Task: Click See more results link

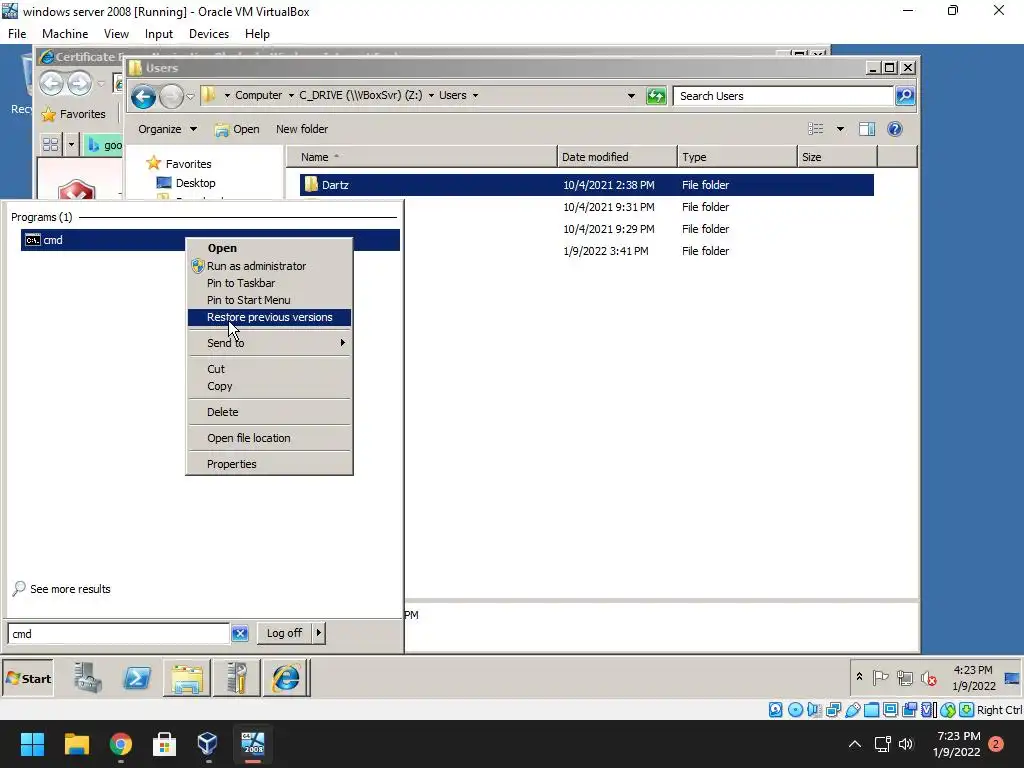Action: tap(70, 589)
